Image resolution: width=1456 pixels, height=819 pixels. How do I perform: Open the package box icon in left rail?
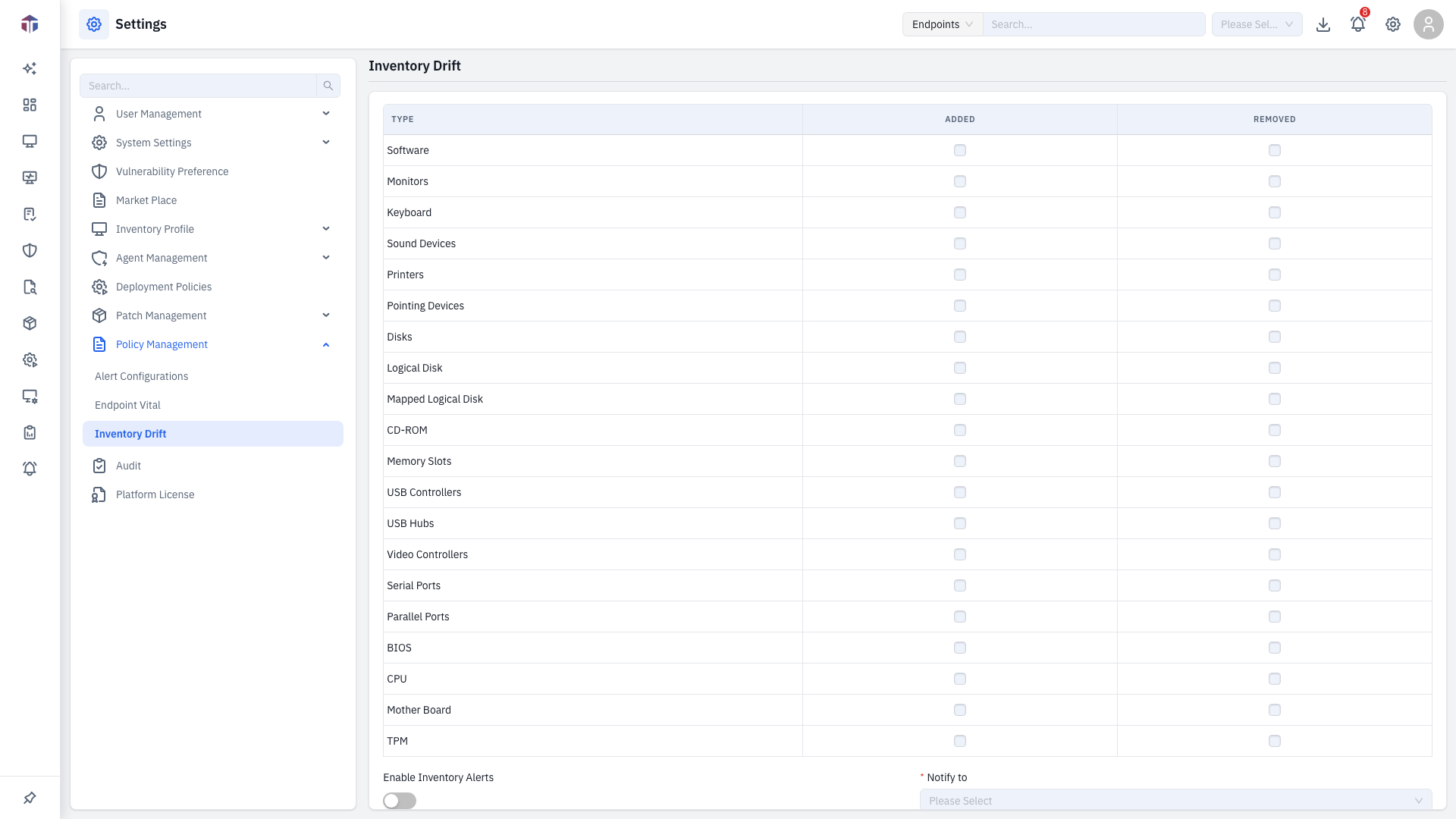tap(30, 323)
